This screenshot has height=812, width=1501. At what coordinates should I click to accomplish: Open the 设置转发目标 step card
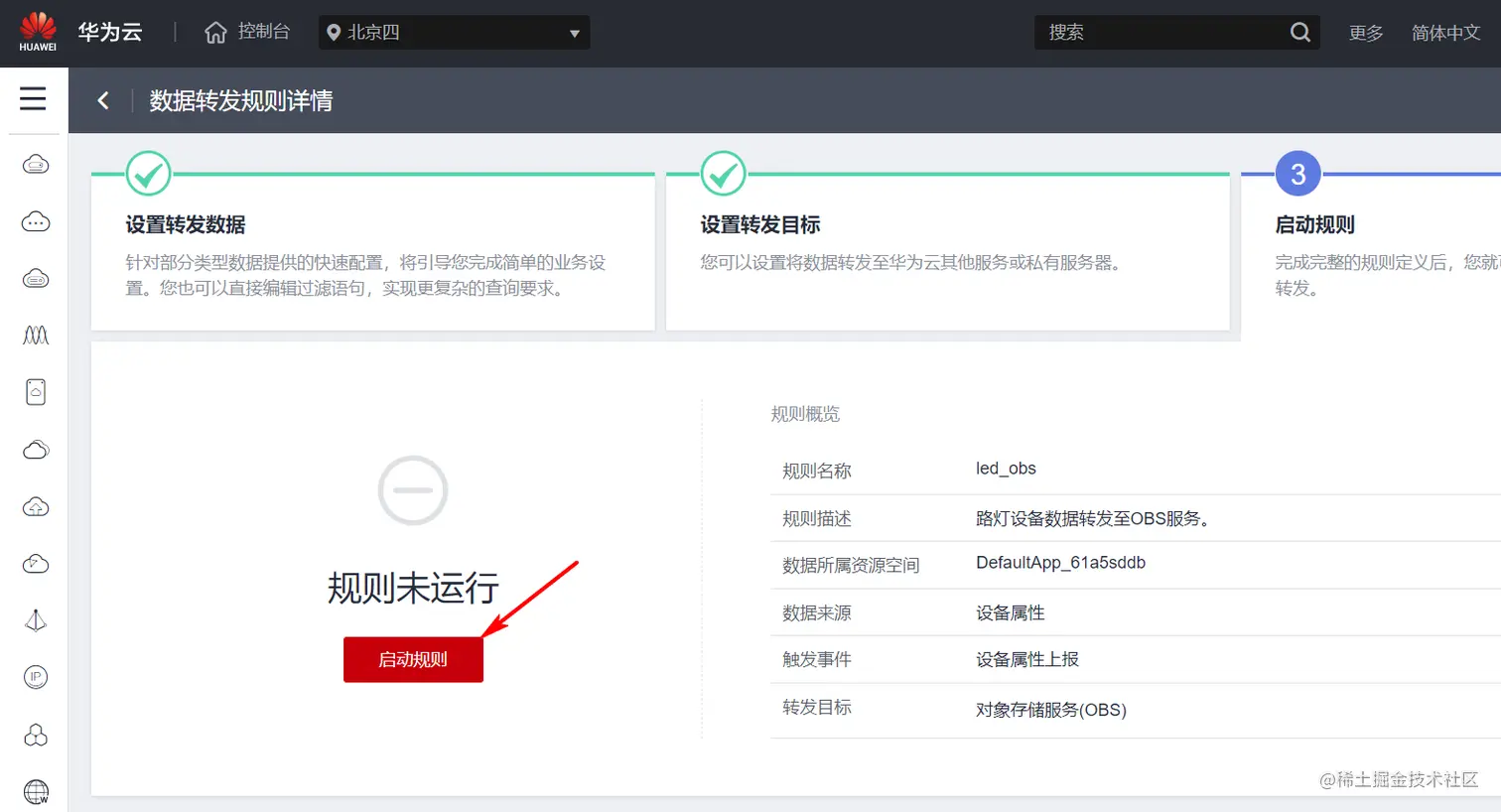[x=947, y=252]
